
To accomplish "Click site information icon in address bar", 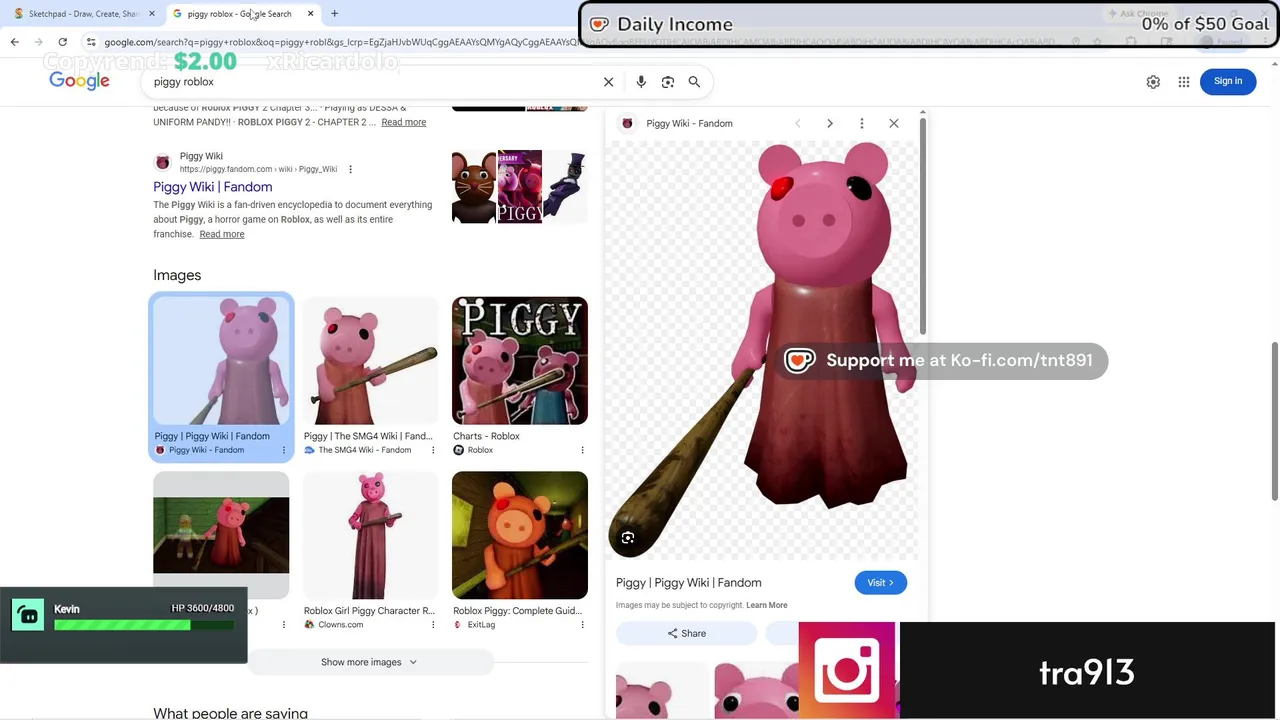I will pos(91,42).
